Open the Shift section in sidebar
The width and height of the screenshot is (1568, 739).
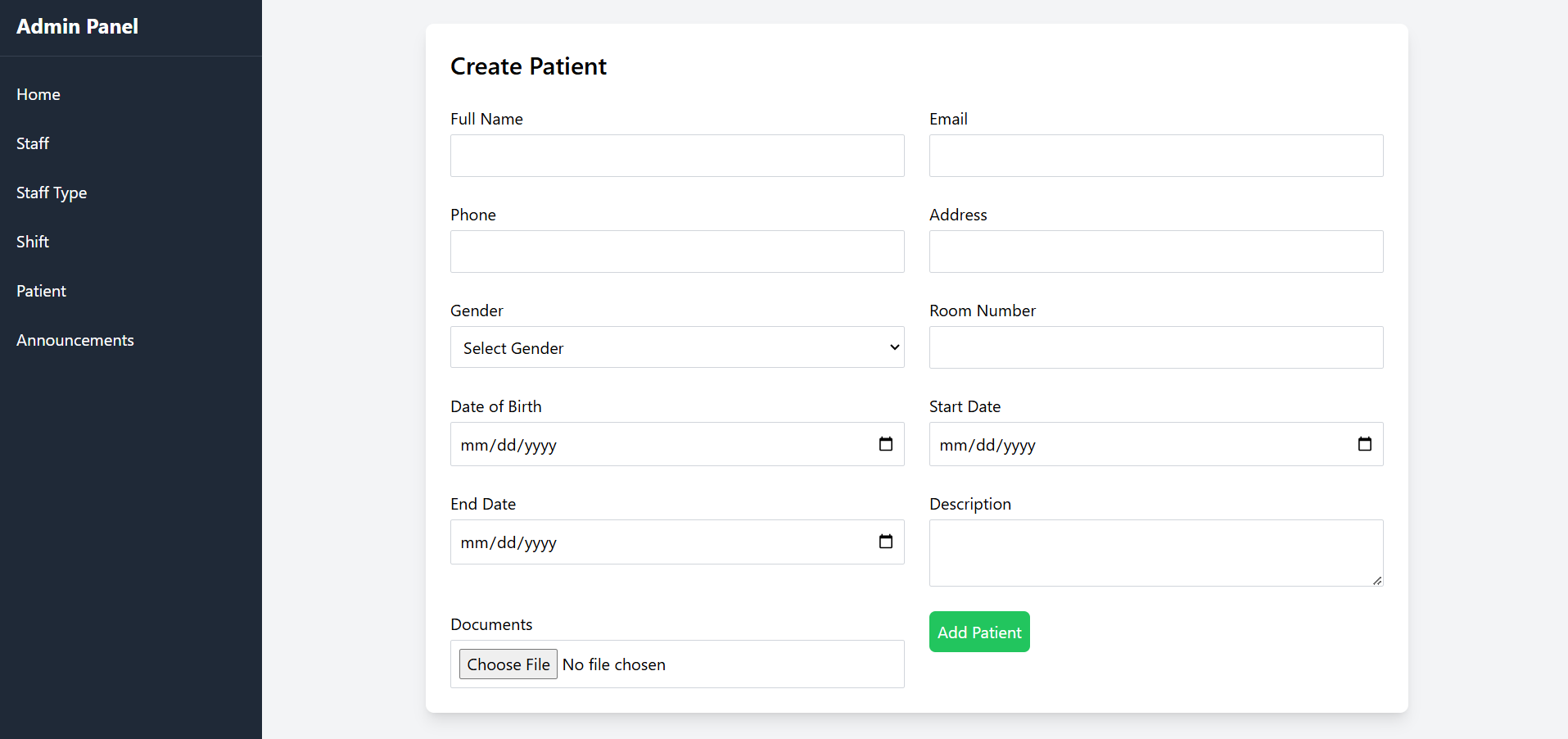click(x=33, y=242)
